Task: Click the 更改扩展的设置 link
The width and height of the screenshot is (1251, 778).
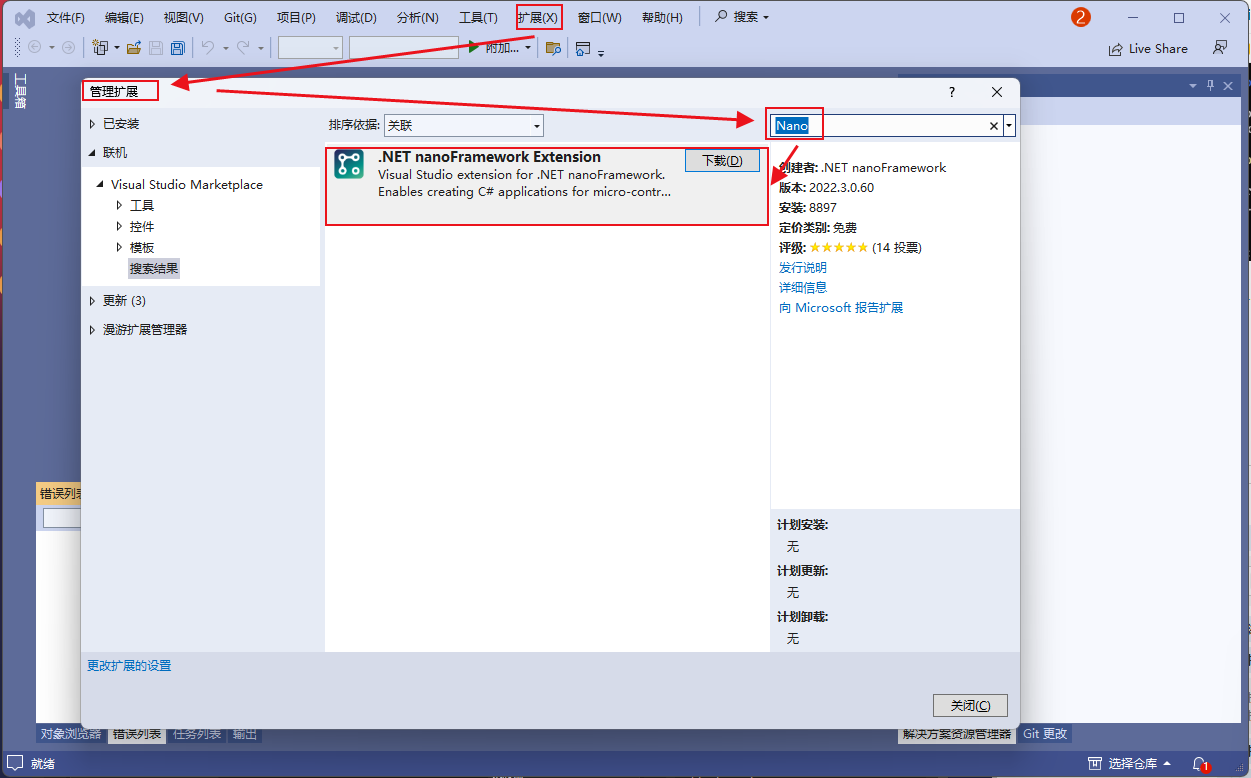Action: coord(129,666)
